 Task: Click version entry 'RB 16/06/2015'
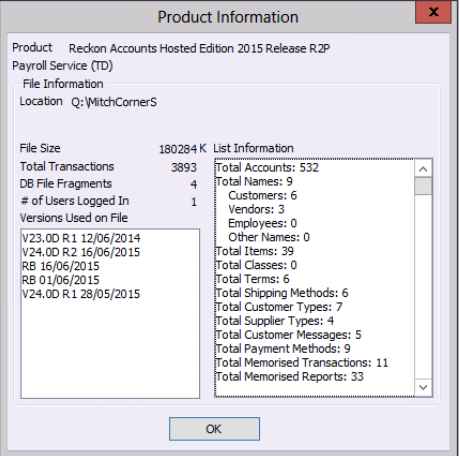pyautogui.click(x=61, y=266)
